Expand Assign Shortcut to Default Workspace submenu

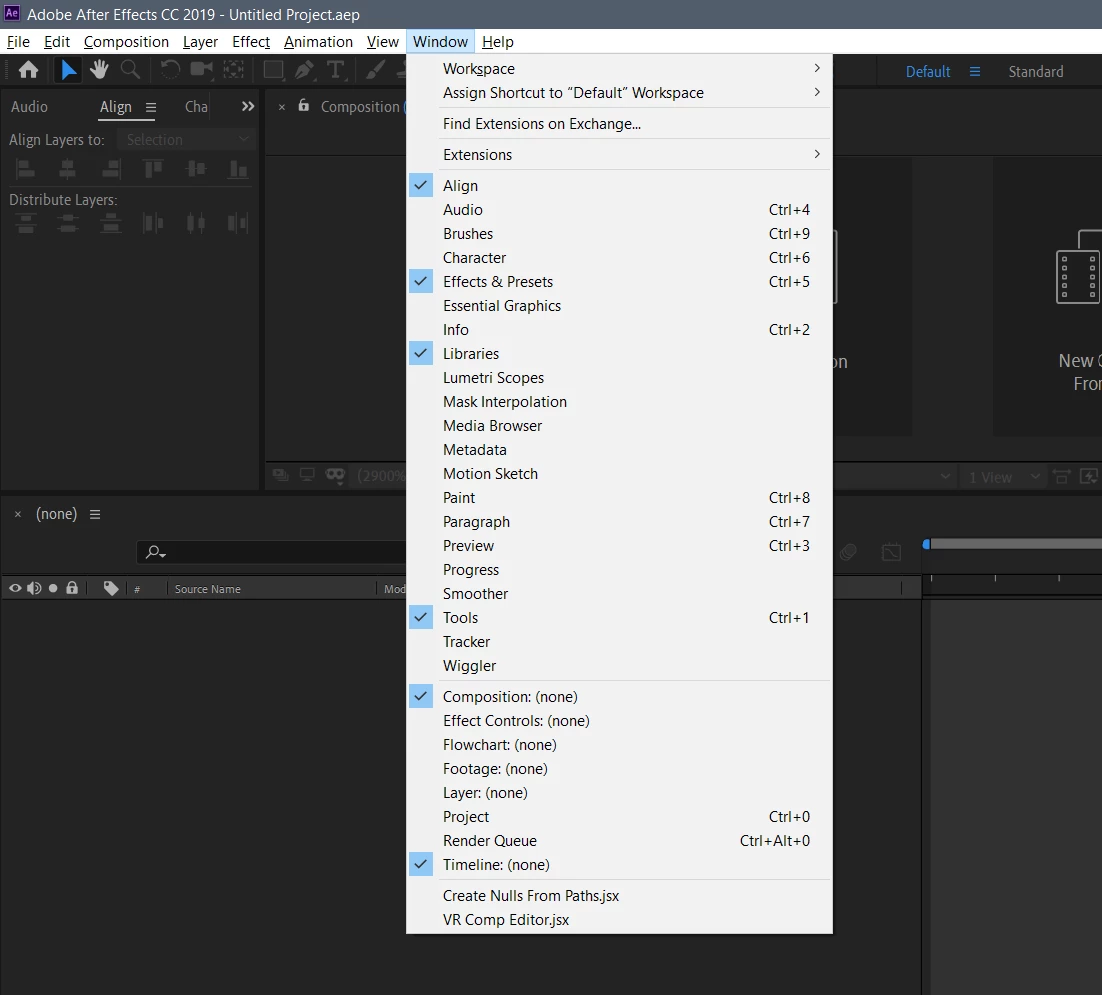(618, 93)
